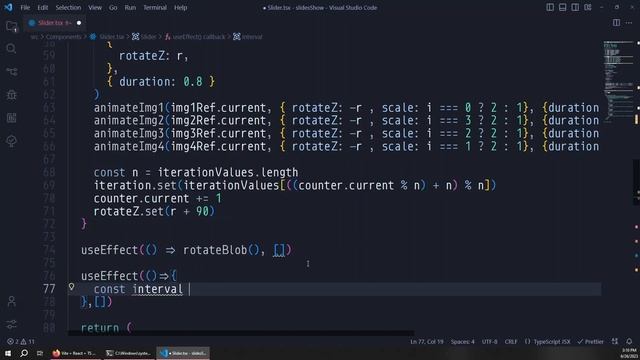
Task: Show the lightbulb code actions on line 77
Action: (71, 287)
